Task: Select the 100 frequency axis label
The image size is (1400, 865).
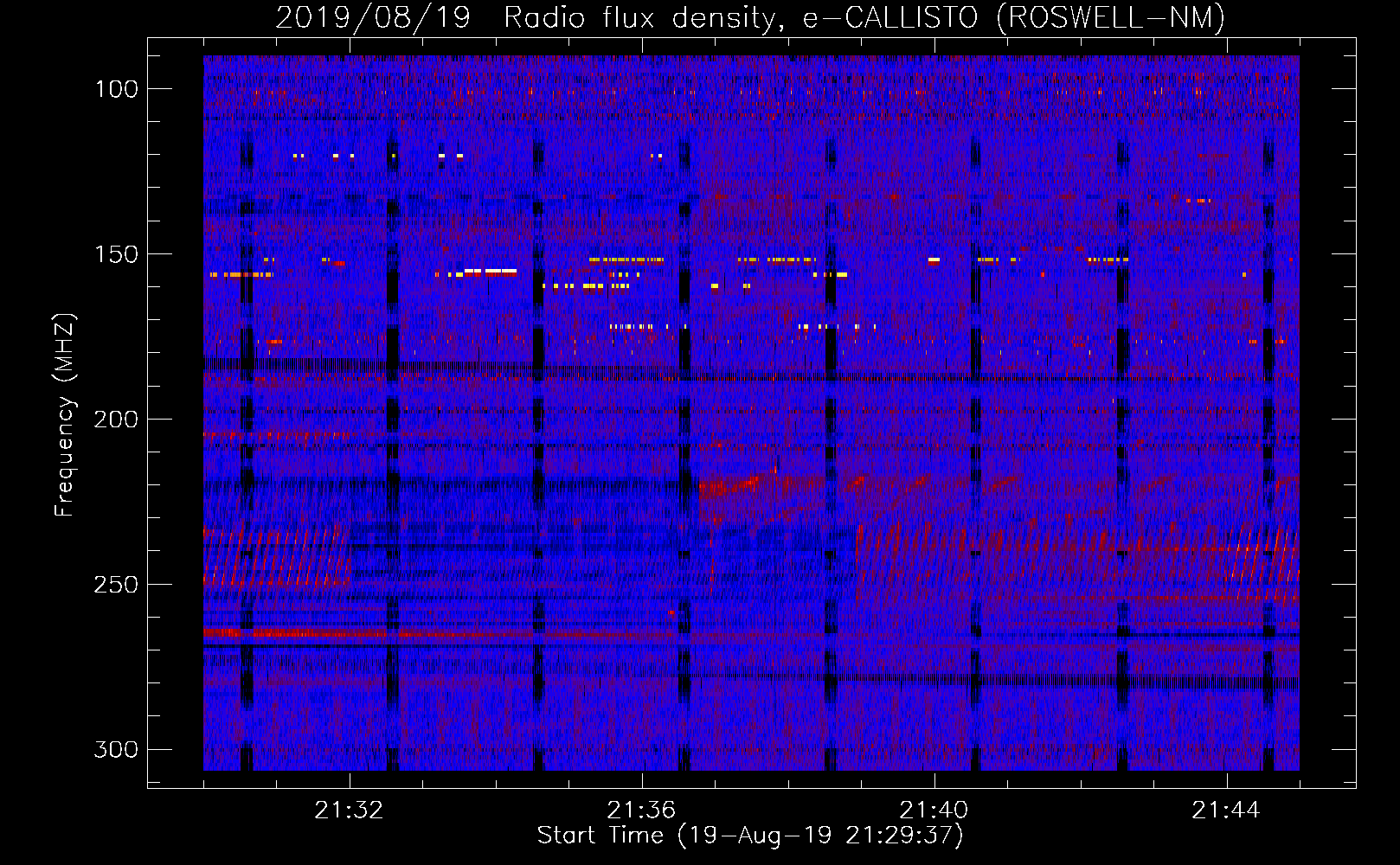Action: (115, 89)
